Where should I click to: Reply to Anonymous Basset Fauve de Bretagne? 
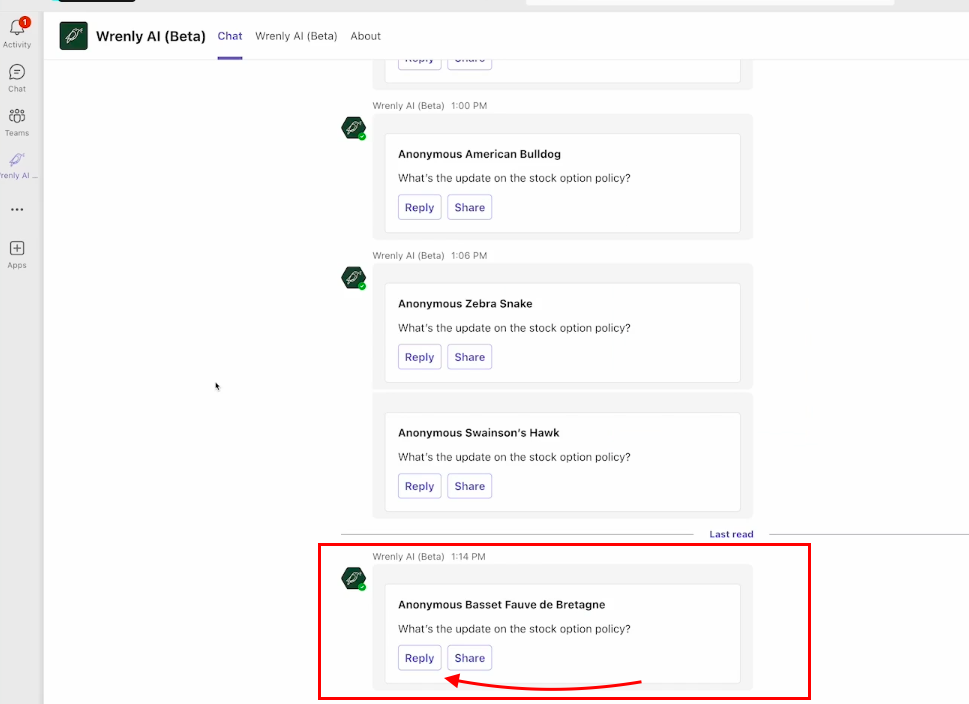(420, 658)
